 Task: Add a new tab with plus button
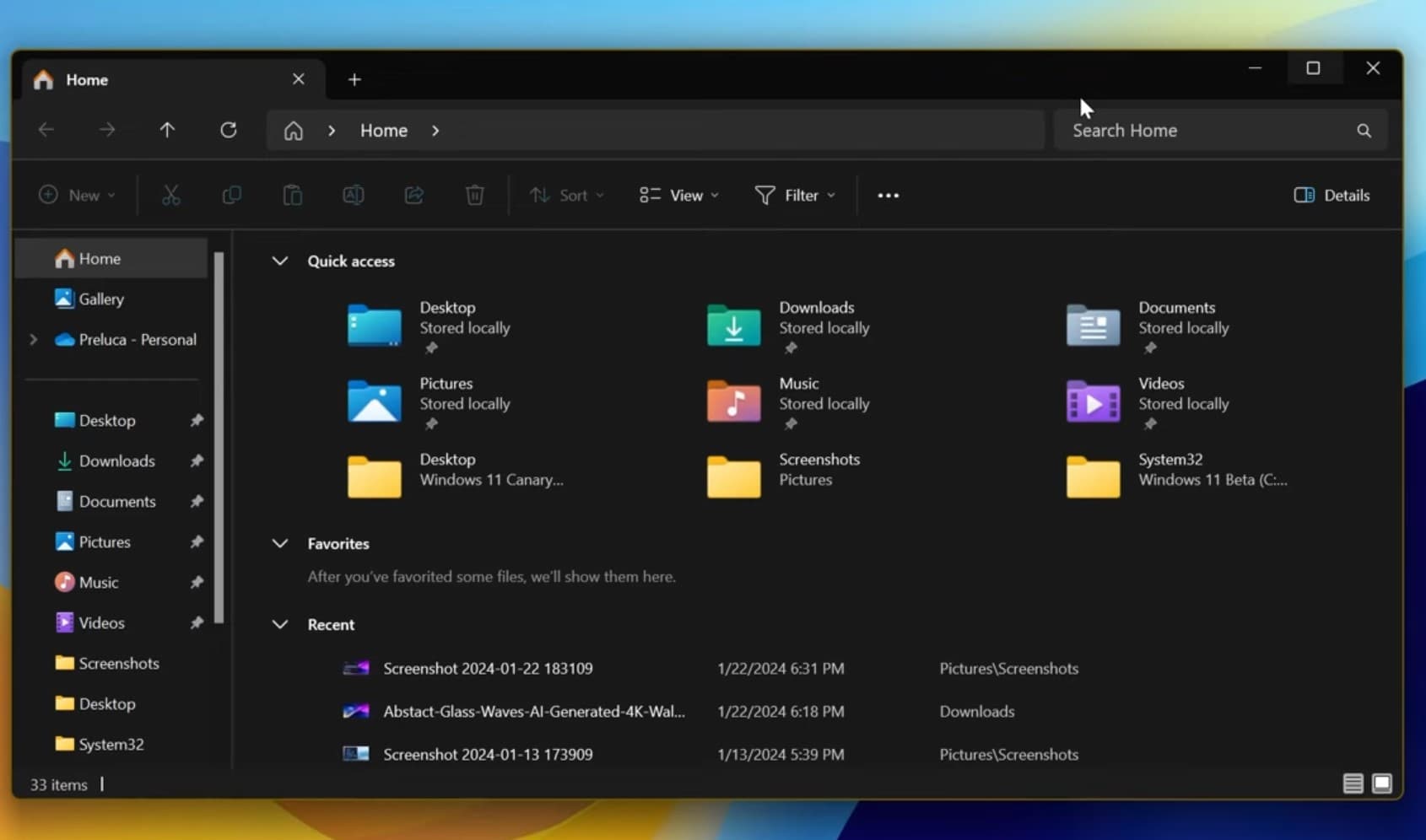click(x=354, y=79)
